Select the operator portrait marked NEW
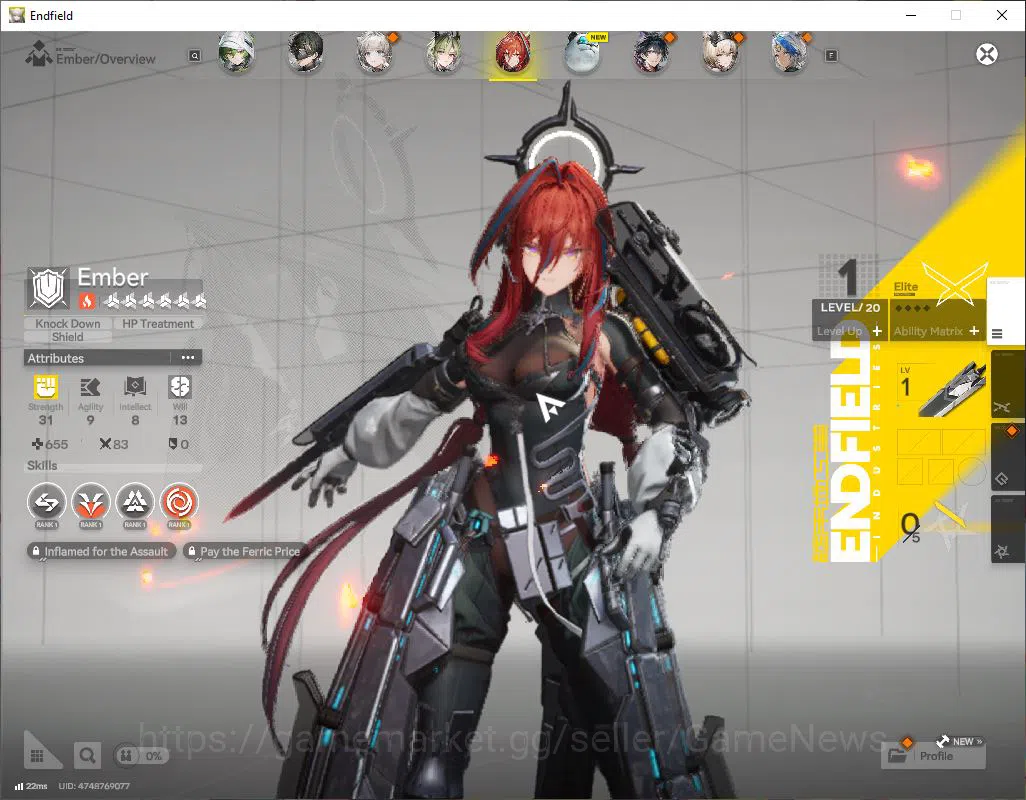 click(x=582, y=52)
